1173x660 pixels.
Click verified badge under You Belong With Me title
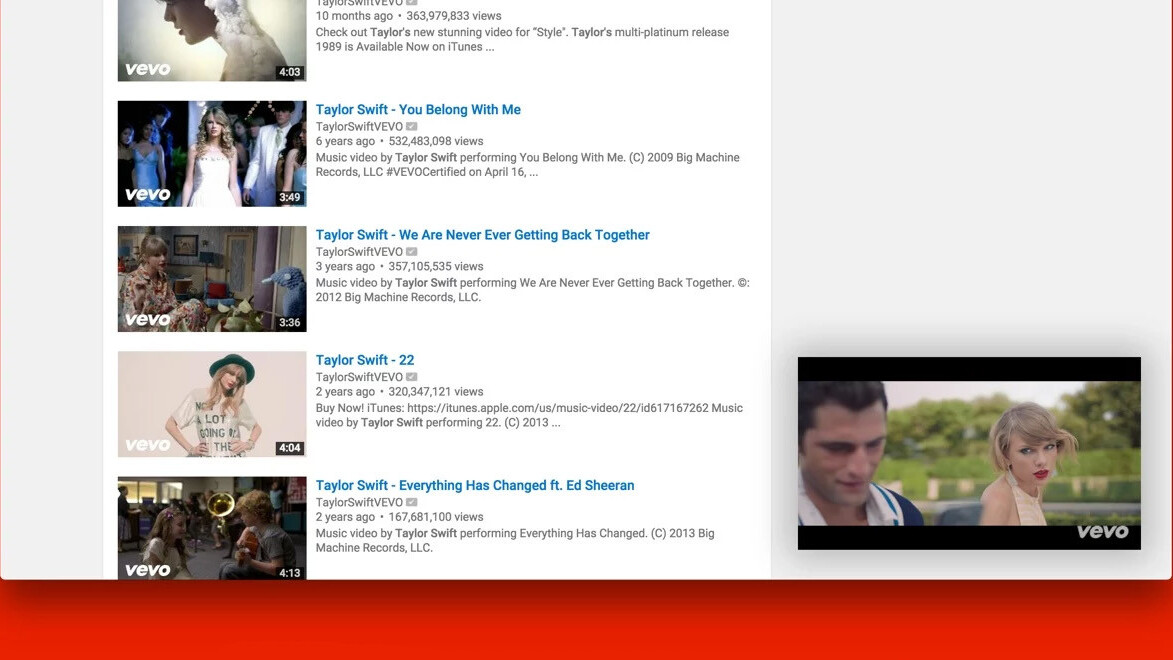[412, 127]
